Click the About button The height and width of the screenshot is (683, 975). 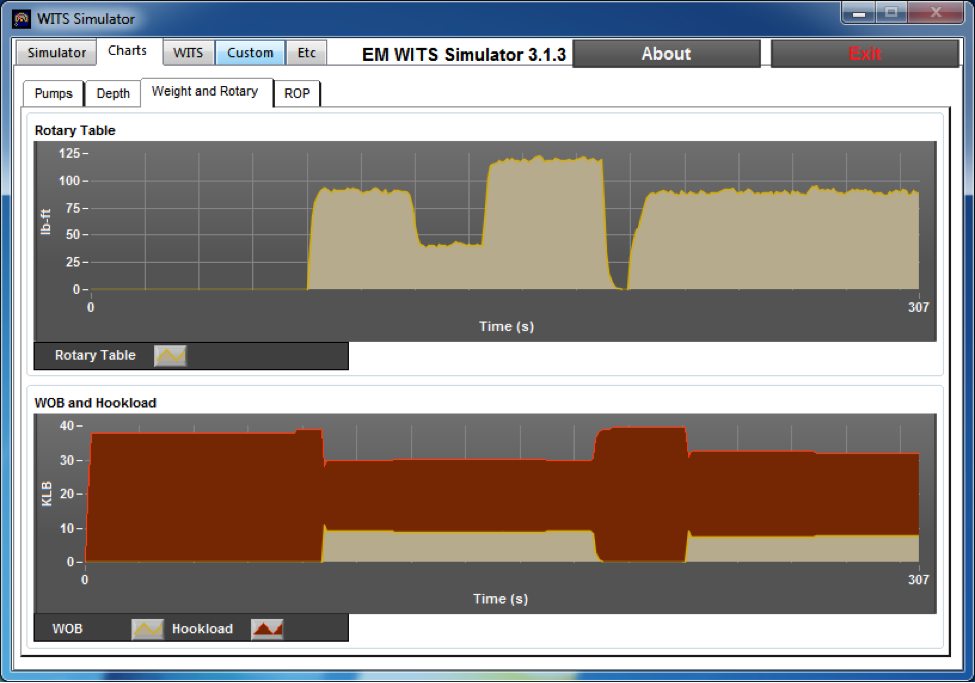point(666,53)
